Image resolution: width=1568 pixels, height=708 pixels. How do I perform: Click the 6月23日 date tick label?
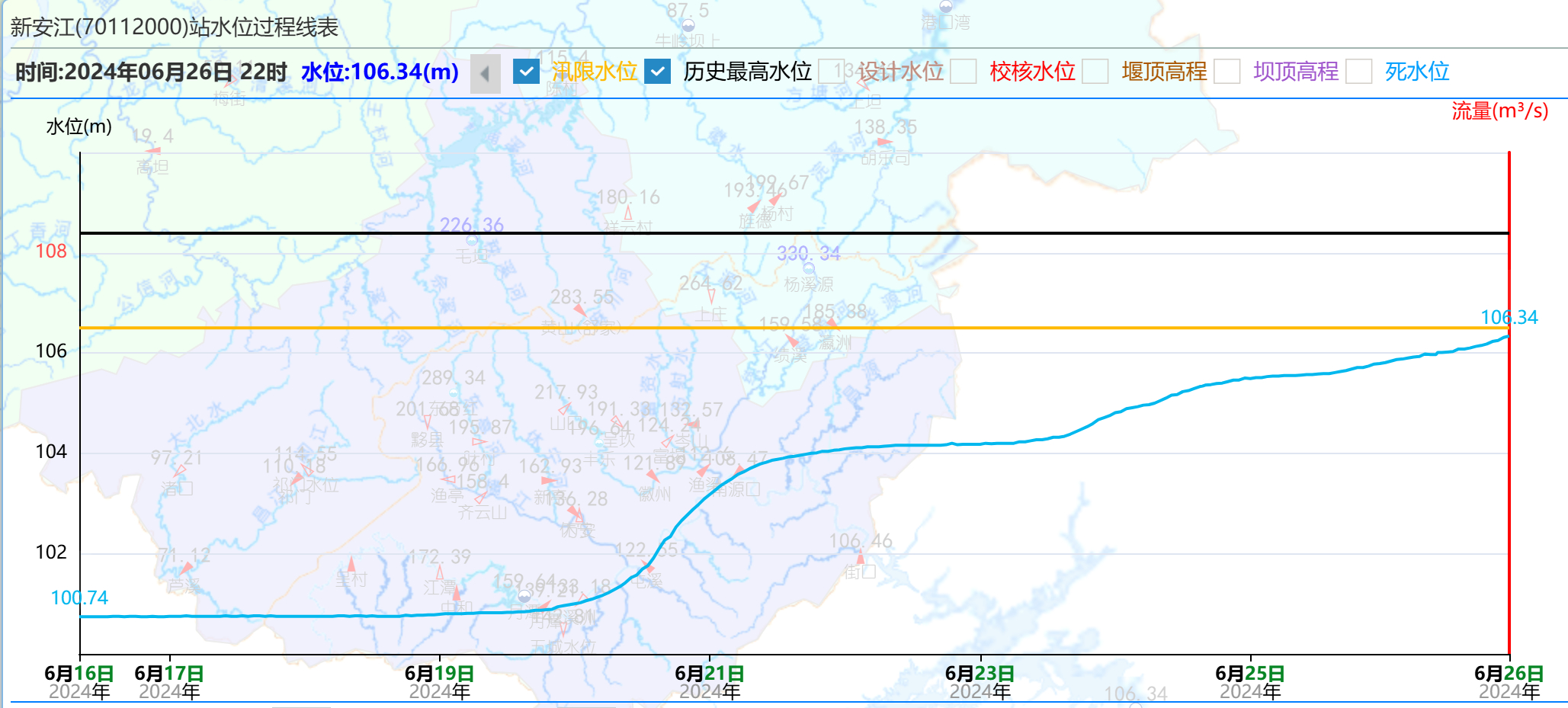pyautogui.click(x=980, y=674)
